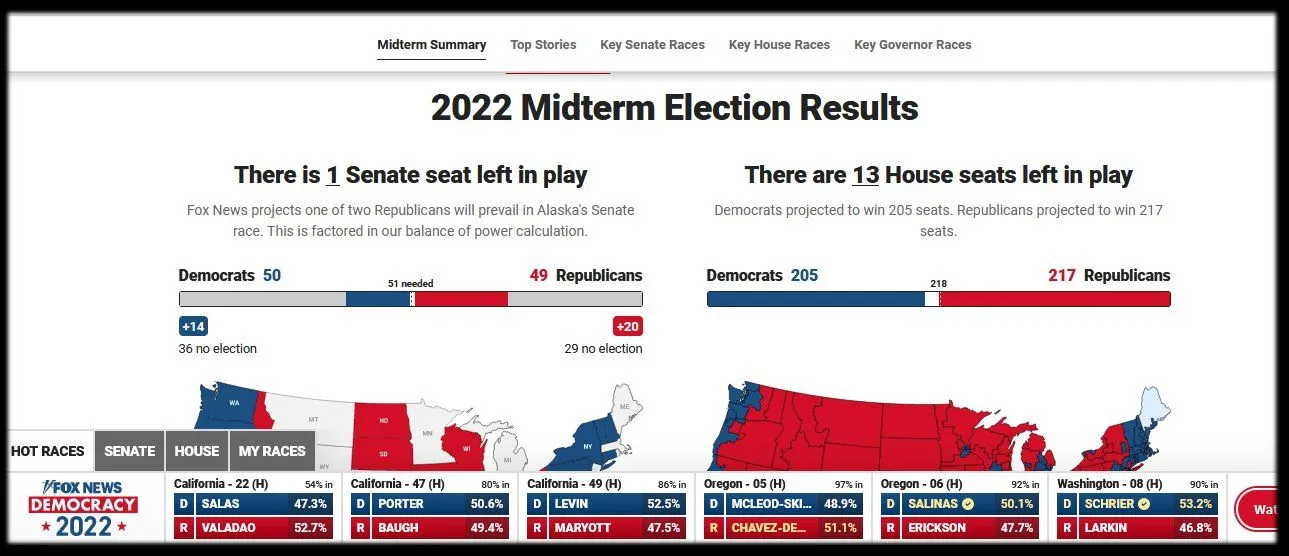Click the winner checkmark next to Schrier
The width and height of the screenshot is (1289, 556).
pos(1144,504)
